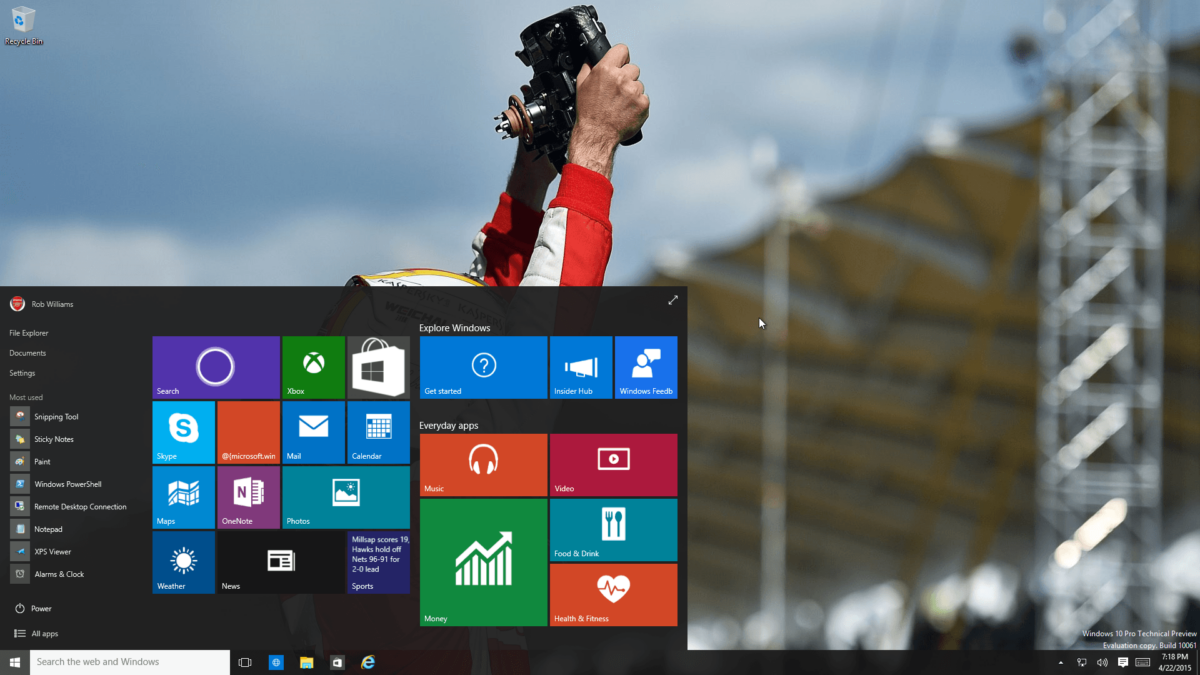Open Internet Explorer from the taskbar

pos(367,662)
